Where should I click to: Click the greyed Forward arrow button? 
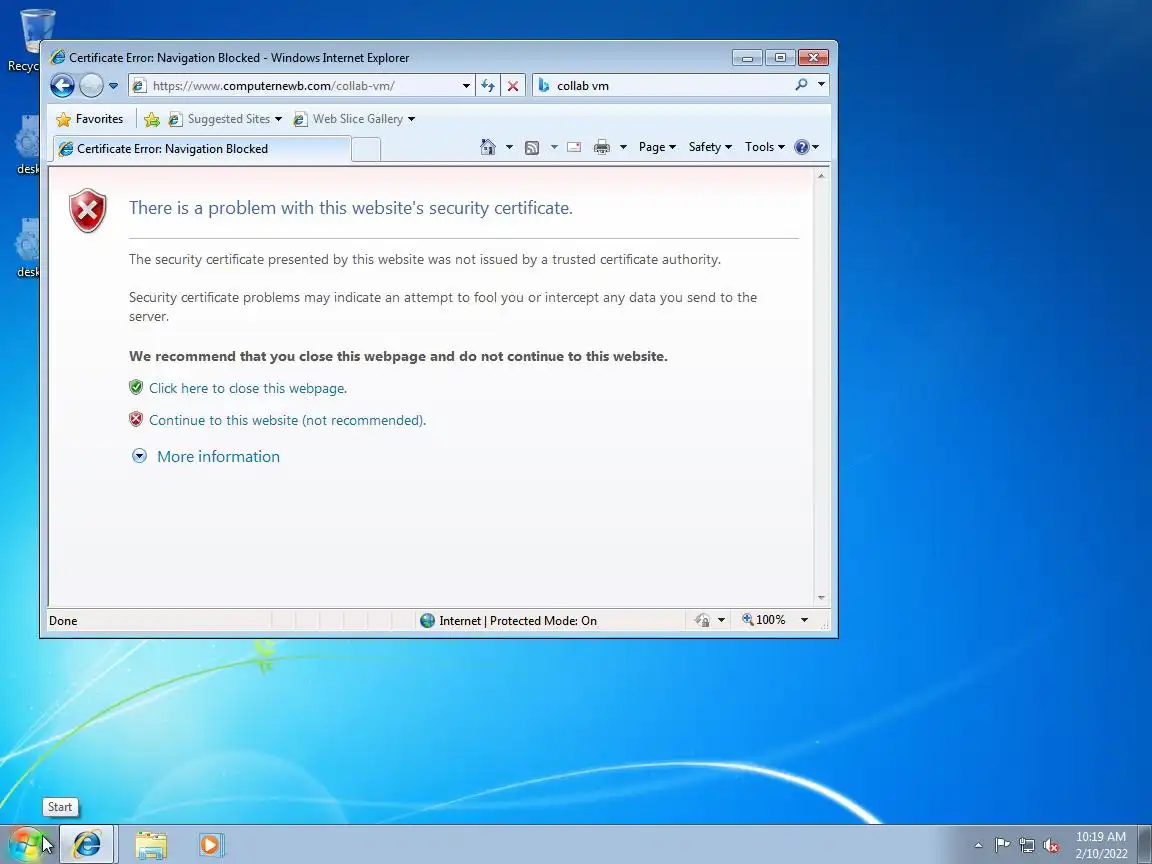pos(91,86)
